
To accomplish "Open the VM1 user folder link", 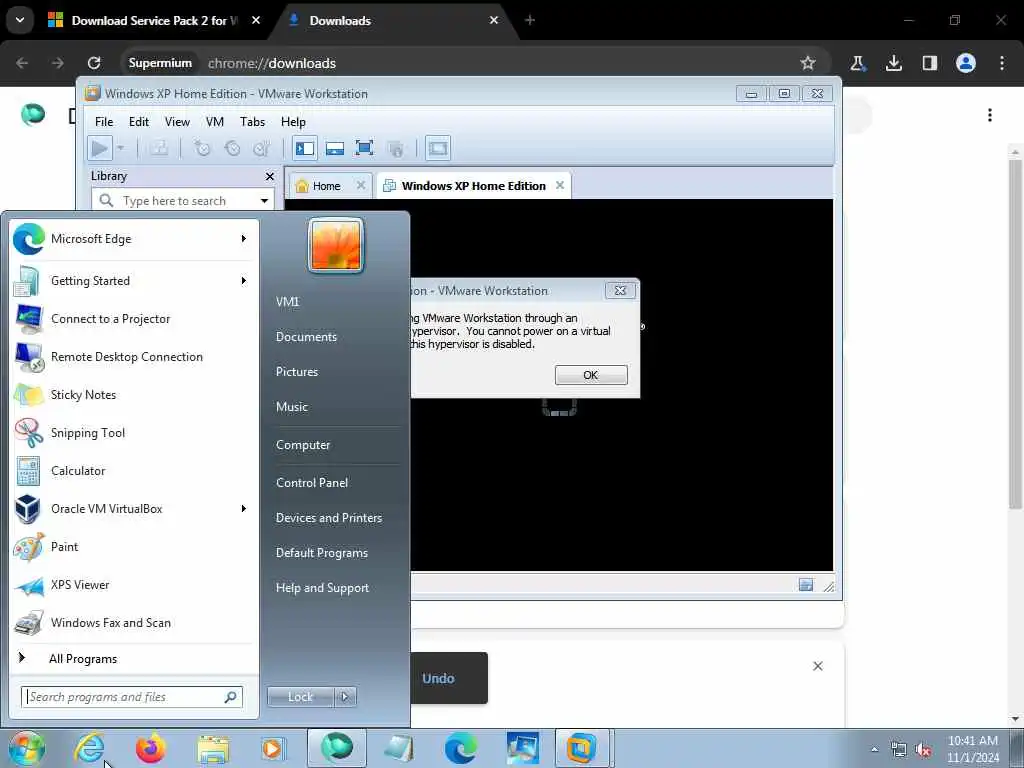I will click(x=287, y=302).
